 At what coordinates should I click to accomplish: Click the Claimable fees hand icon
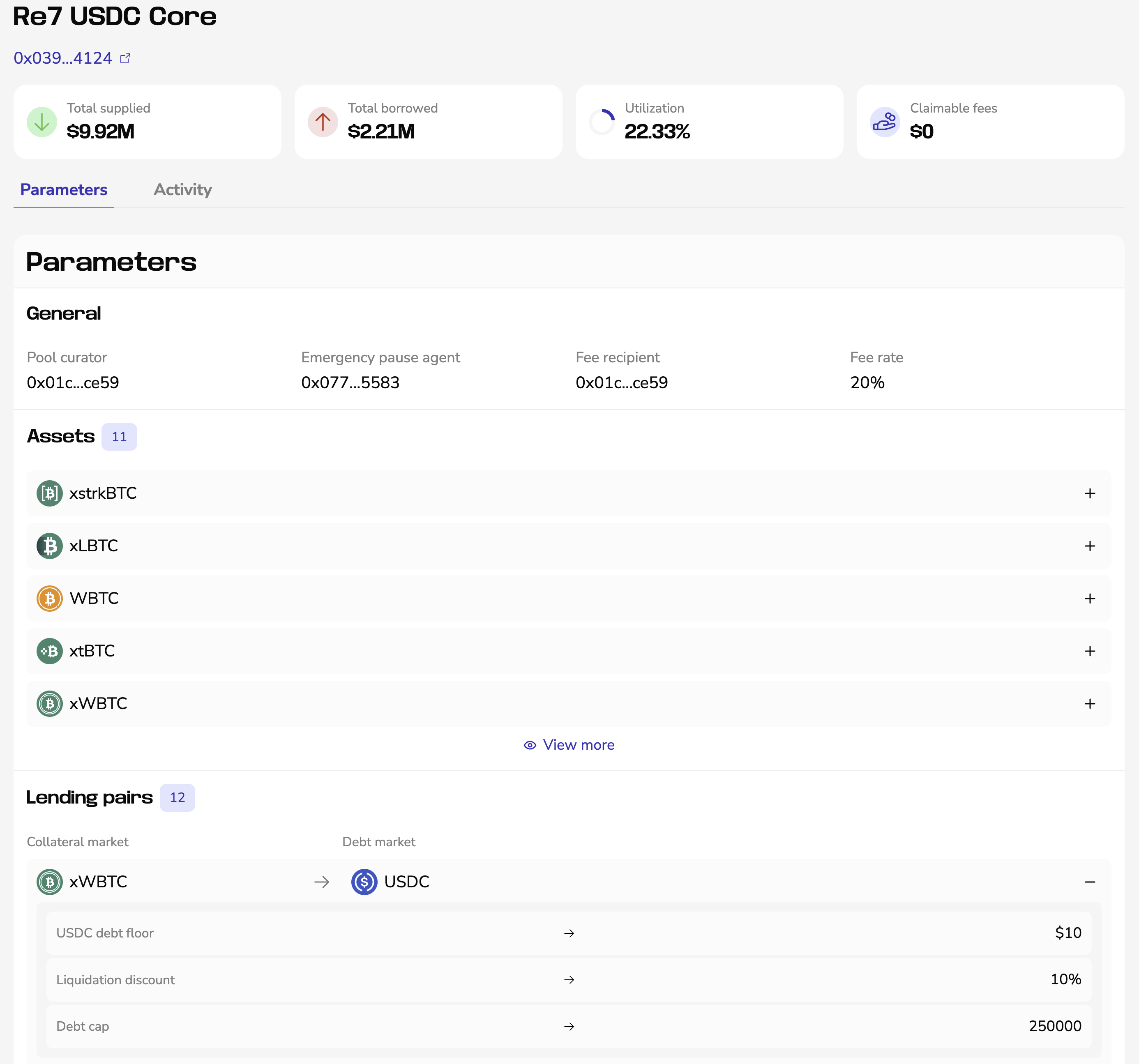coord(885,122)
